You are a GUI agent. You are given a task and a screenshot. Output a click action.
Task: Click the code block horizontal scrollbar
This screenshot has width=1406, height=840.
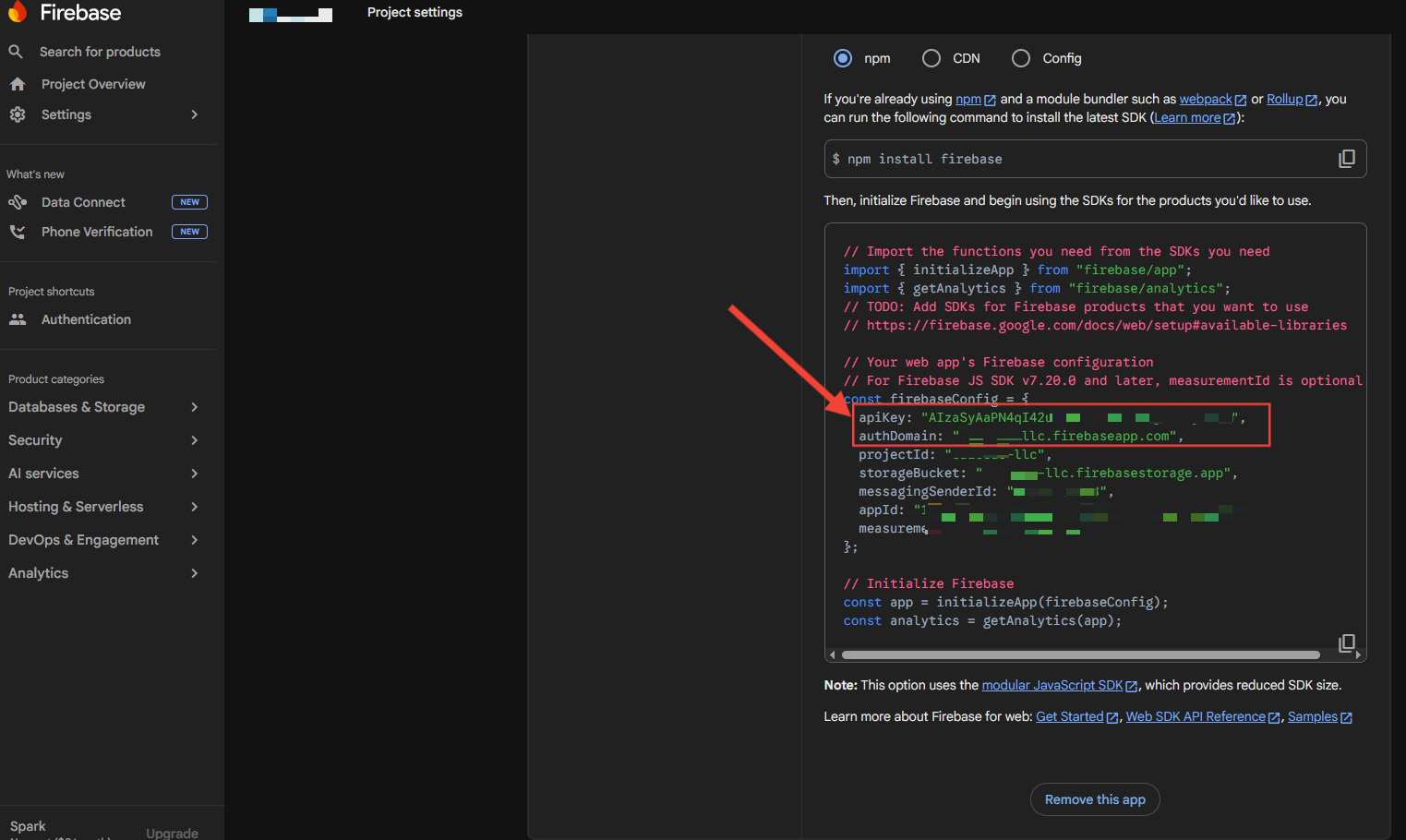pyautogui.click(x=1081, y=654)
